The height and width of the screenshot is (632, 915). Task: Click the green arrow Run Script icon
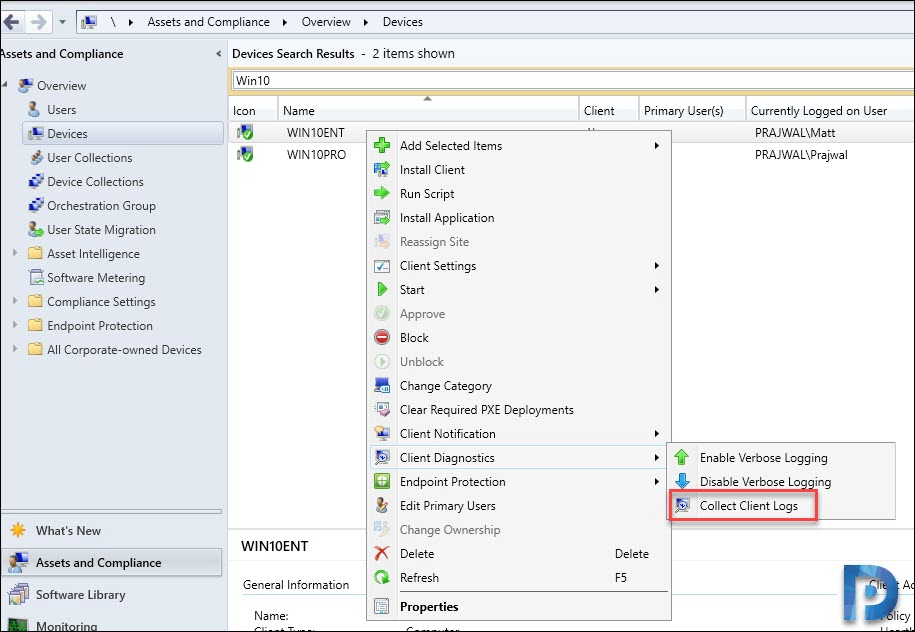[x=382, y=193]
